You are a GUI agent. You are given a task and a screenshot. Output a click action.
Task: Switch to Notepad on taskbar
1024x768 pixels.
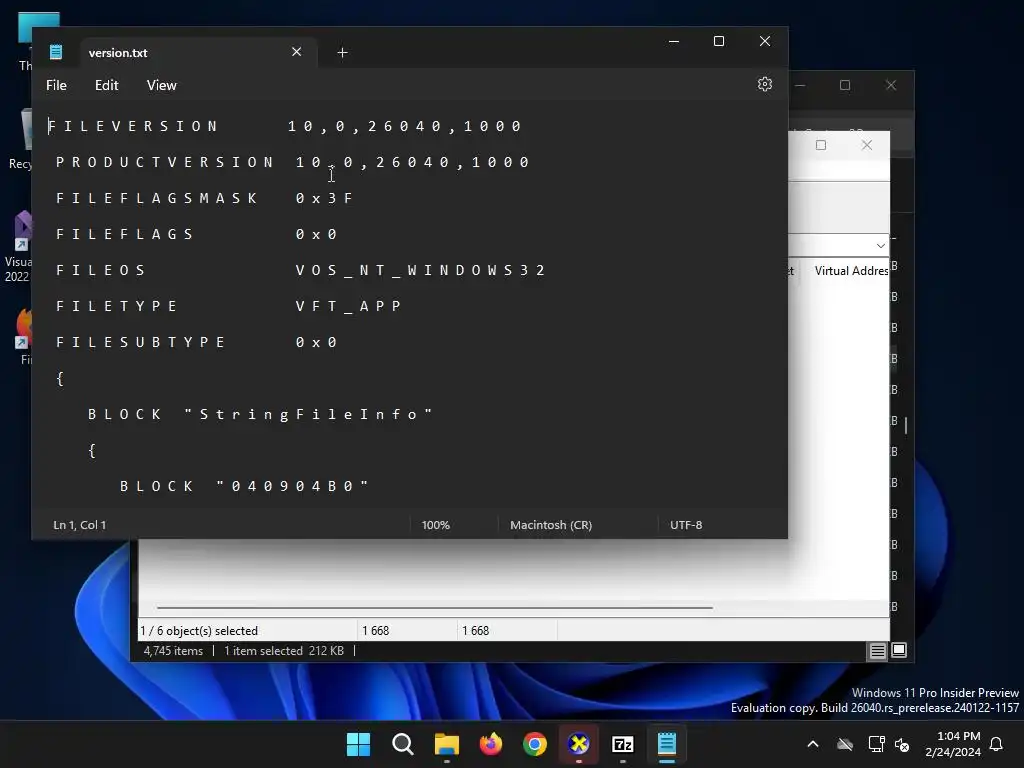click(667, 744)
